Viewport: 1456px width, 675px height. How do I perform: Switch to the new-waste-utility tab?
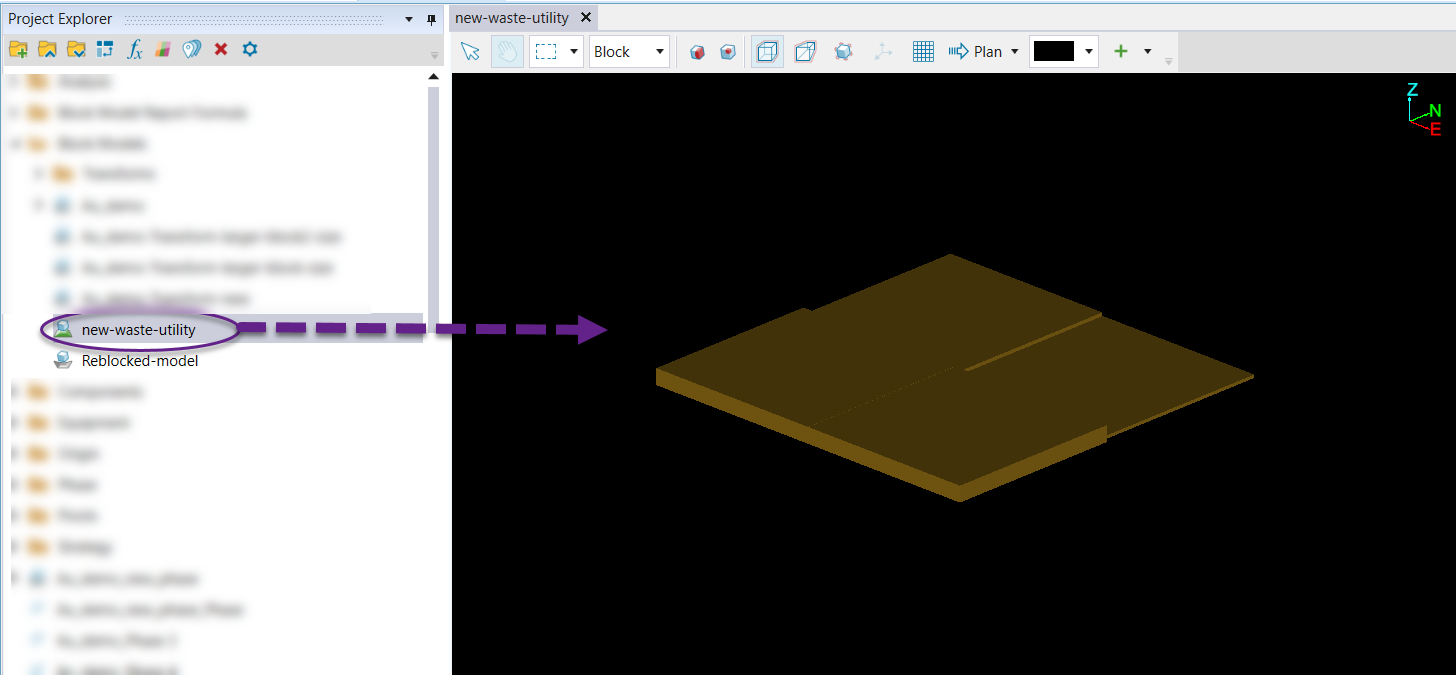(x=512, y=18)
